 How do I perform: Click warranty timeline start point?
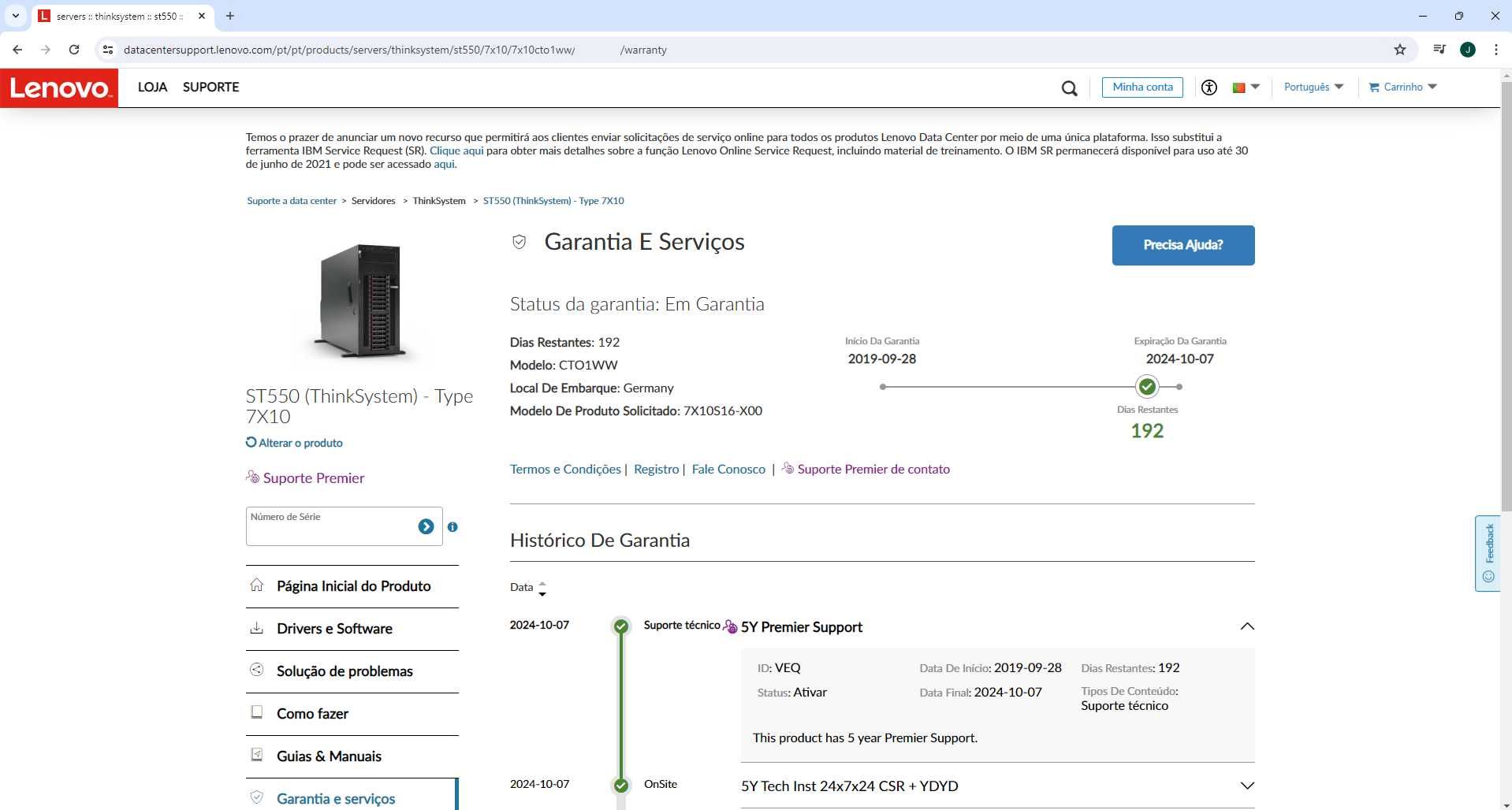883,387
